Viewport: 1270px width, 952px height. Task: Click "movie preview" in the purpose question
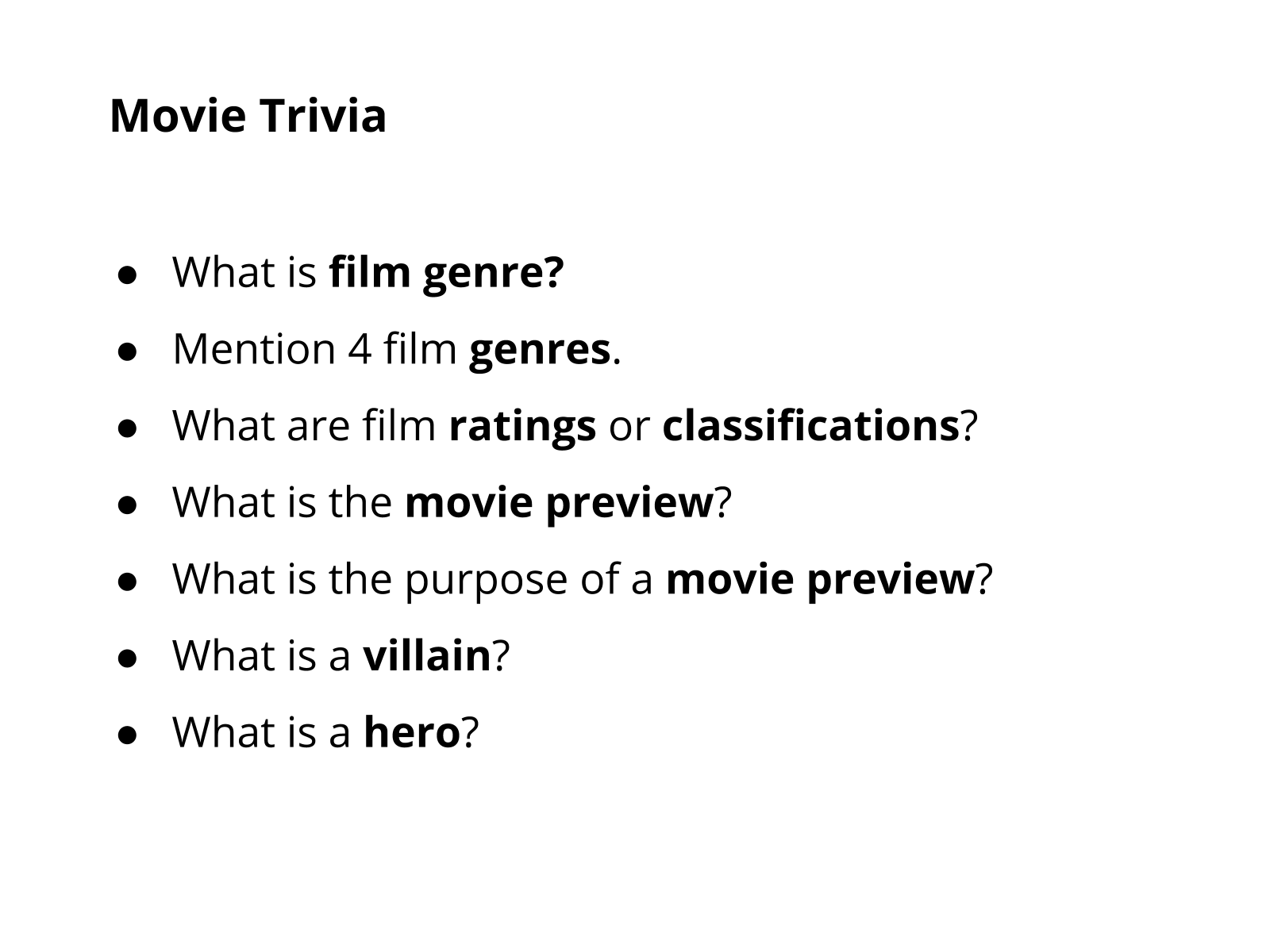click(x=820, y=579)
